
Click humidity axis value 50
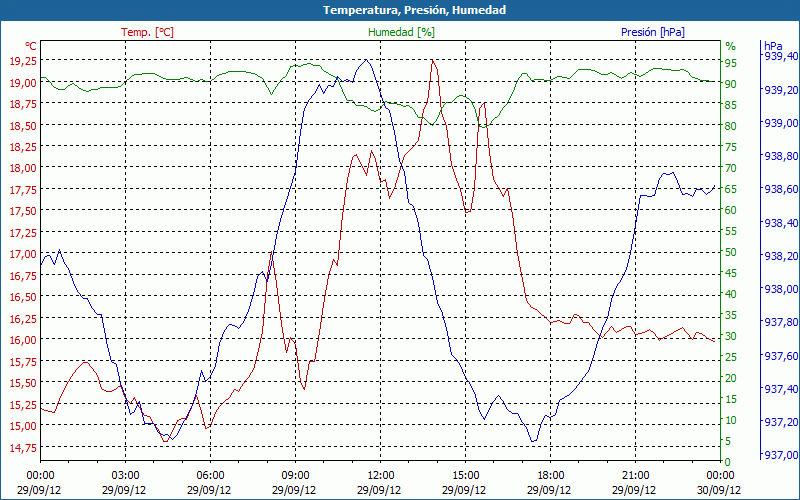click(731, 252)
